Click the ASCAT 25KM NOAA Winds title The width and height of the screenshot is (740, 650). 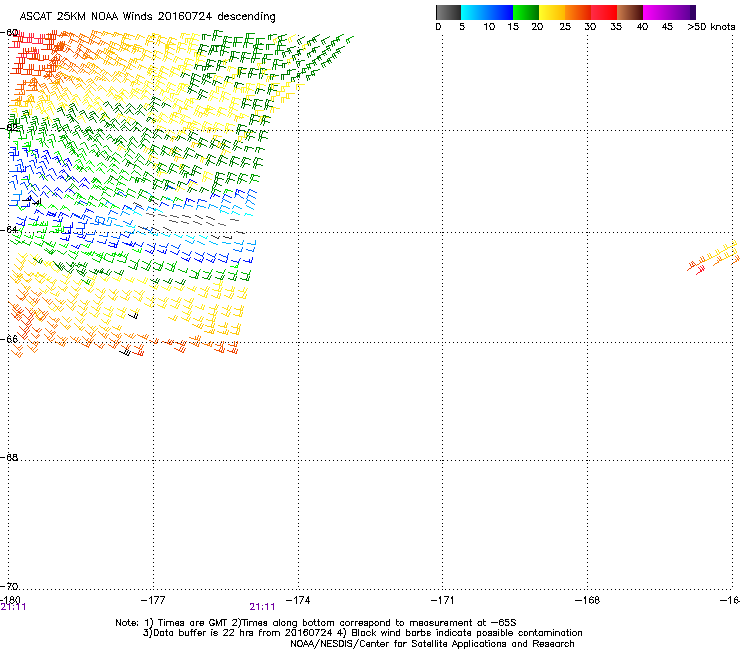[147, 16]
